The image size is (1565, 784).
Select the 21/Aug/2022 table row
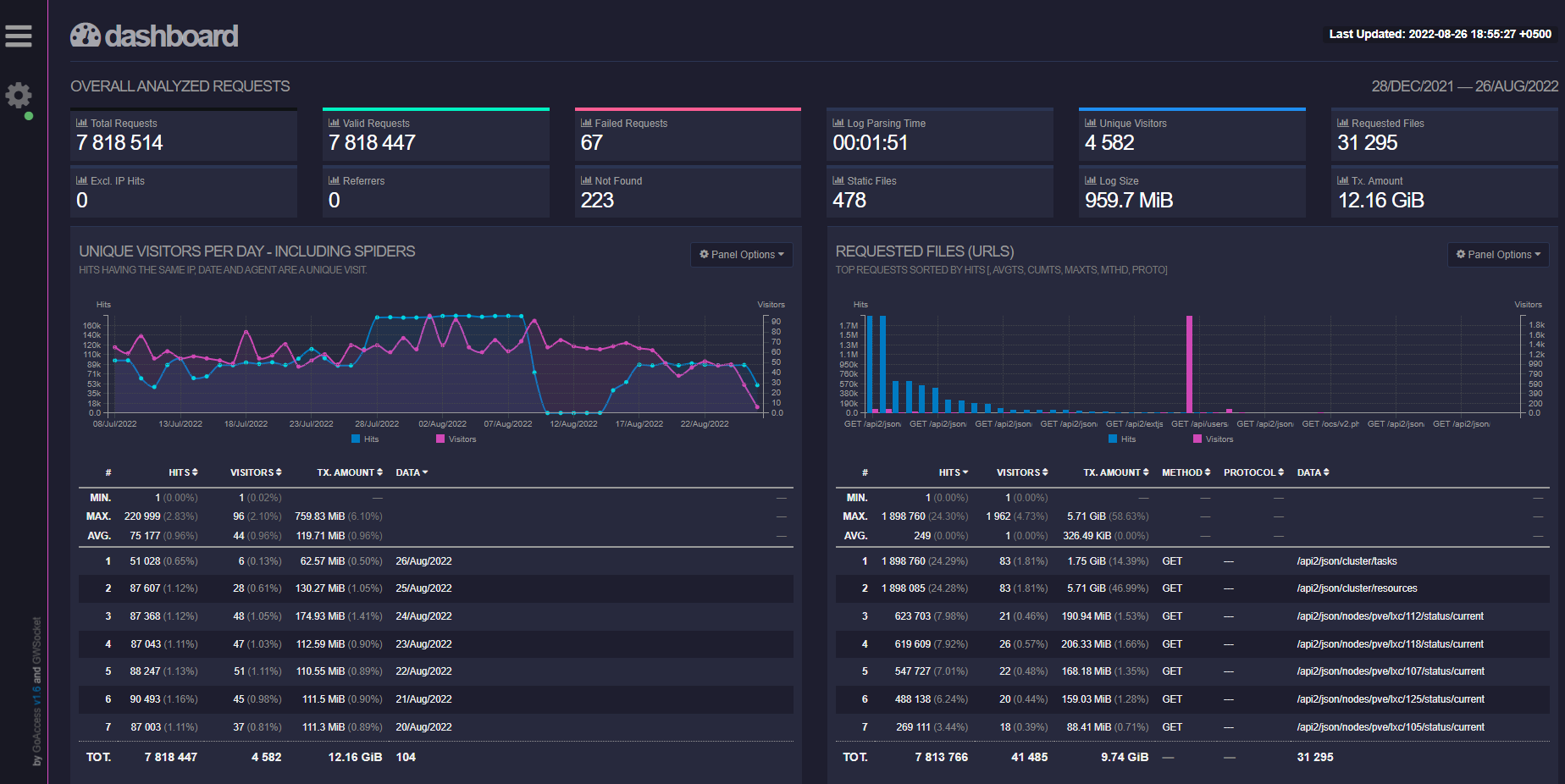point(436,699)
